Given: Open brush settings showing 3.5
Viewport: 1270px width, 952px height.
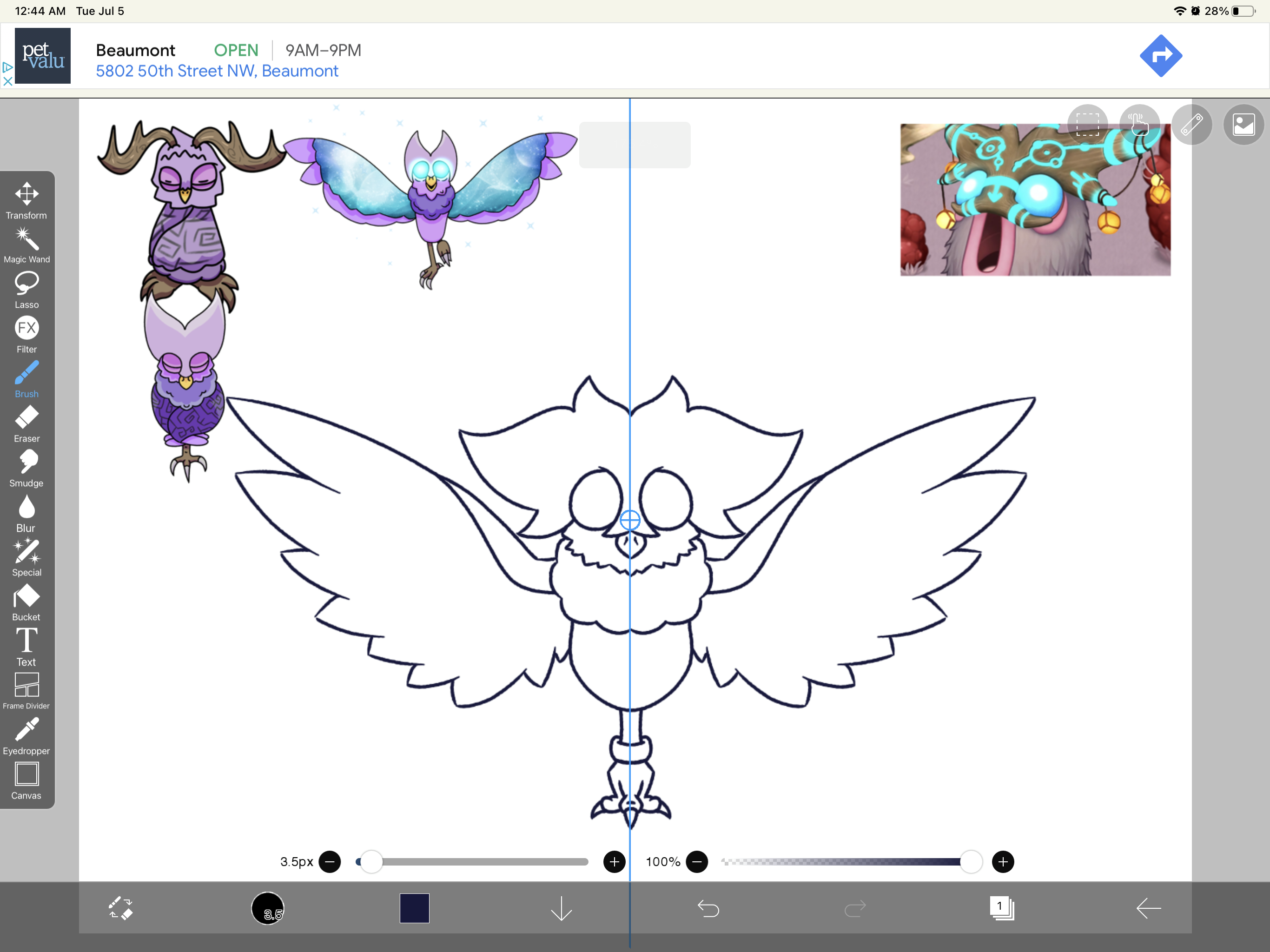Looking at the screenshot, I should click(x=268, y=908).
